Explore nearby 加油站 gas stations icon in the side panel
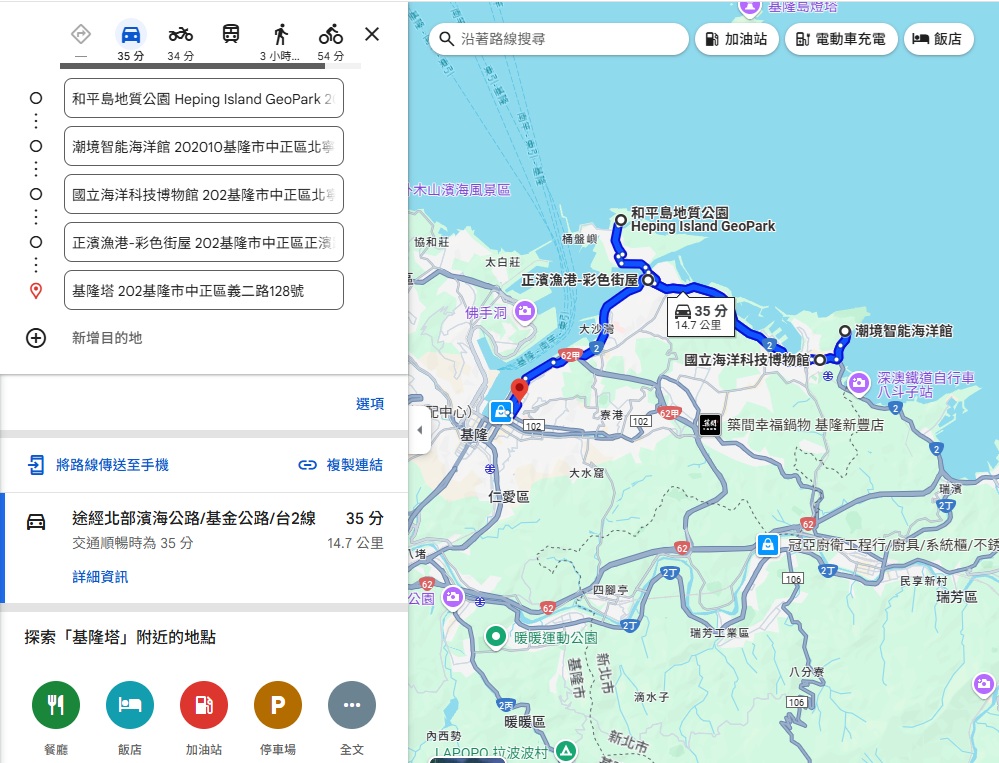Screen dimensions: 999x763 pyautogui.click(x=204, y=704)
